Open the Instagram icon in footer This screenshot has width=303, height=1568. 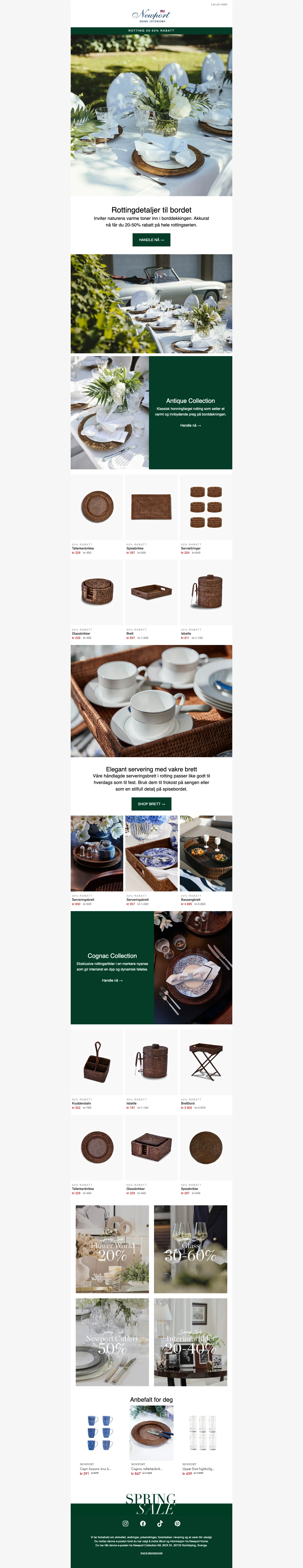click(x=125, y=1524)
